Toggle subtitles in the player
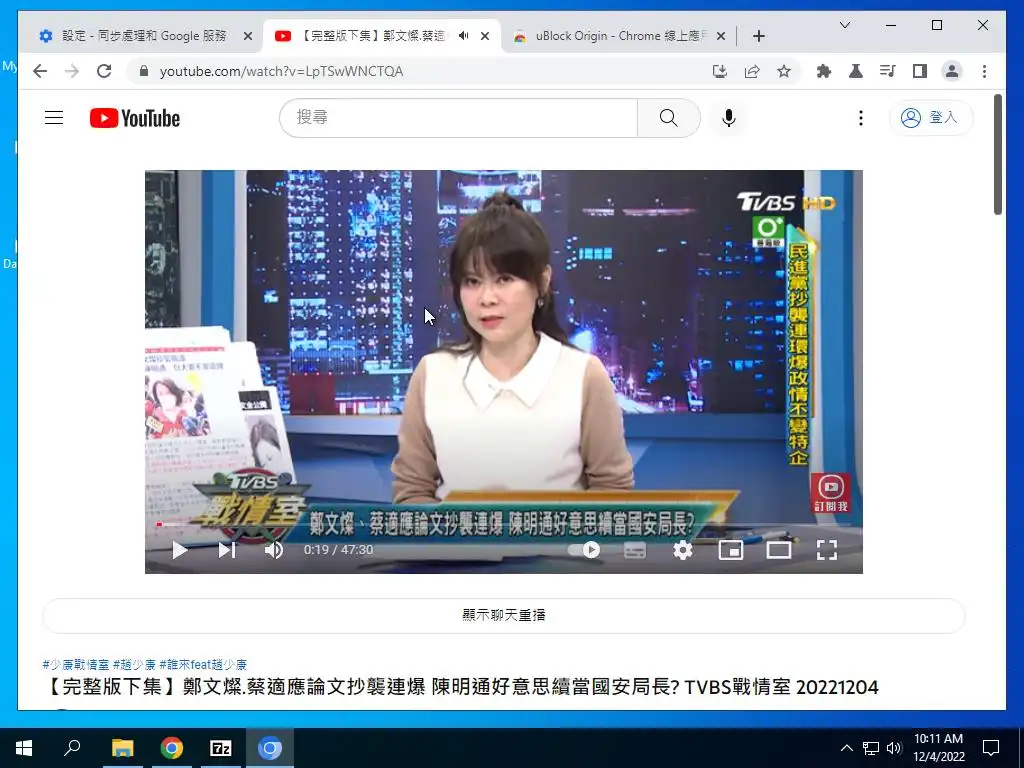 point(635,550)
